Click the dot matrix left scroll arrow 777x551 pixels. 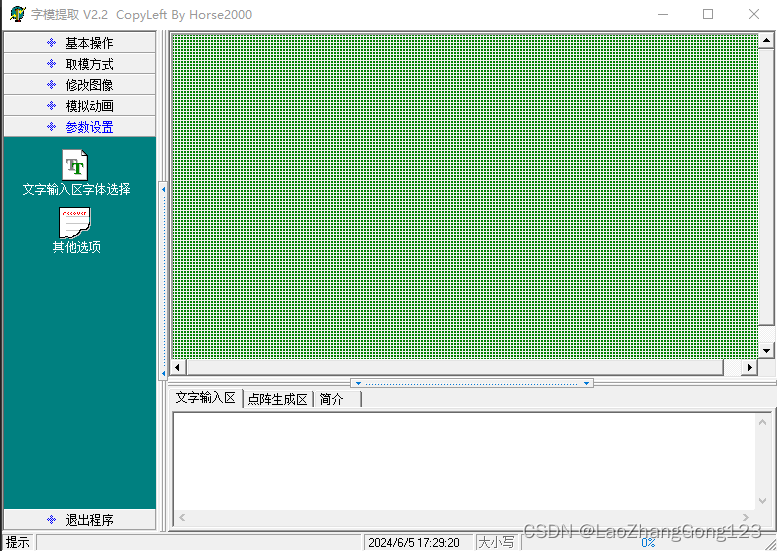tap(178, 367)
